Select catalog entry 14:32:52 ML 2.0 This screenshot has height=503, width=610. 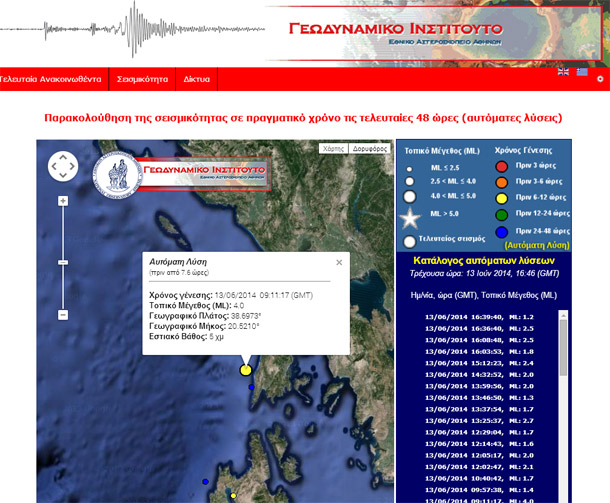(x=479, y=375)
